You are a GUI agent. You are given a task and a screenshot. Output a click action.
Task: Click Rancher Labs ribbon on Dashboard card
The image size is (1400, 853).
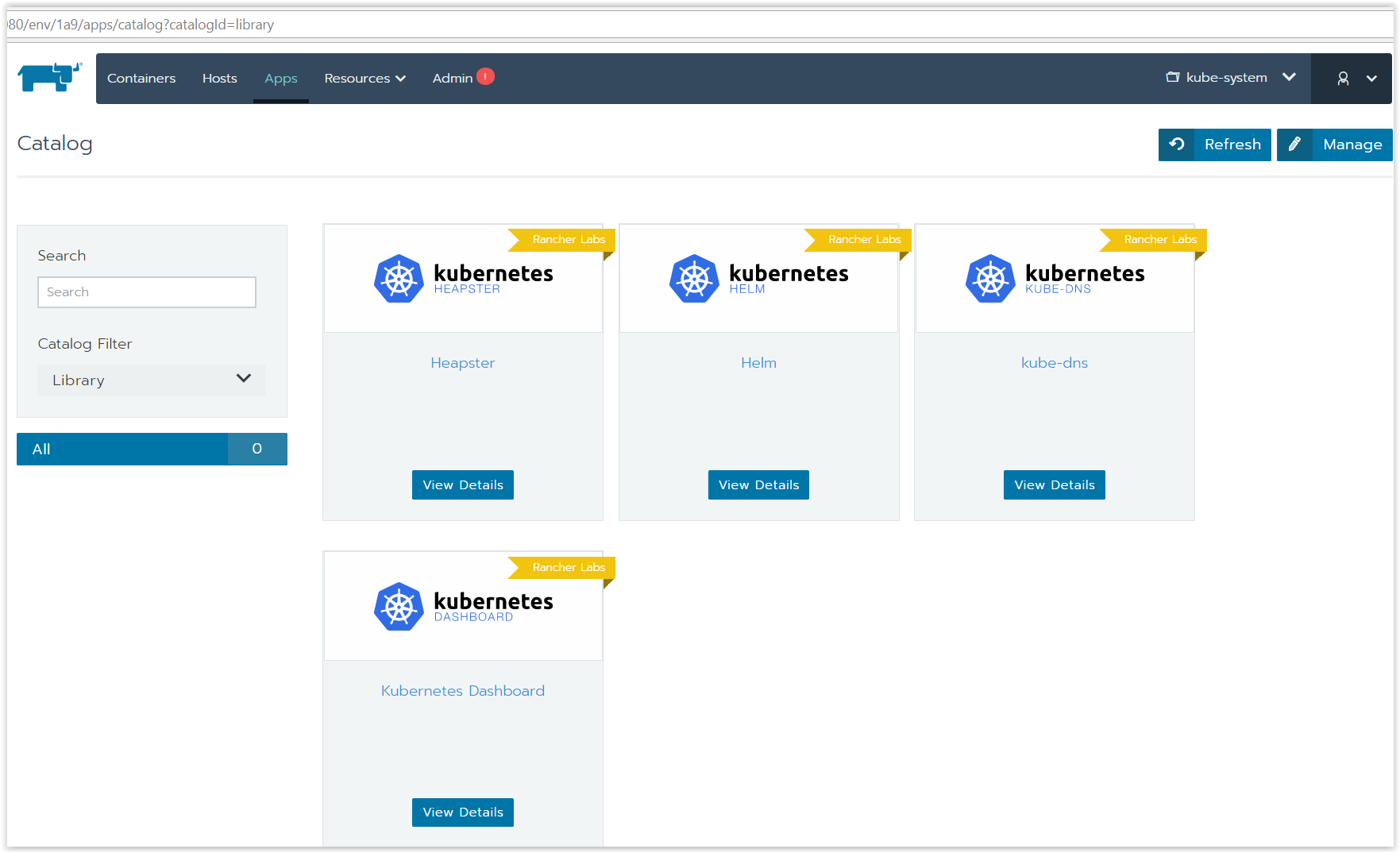562,568
